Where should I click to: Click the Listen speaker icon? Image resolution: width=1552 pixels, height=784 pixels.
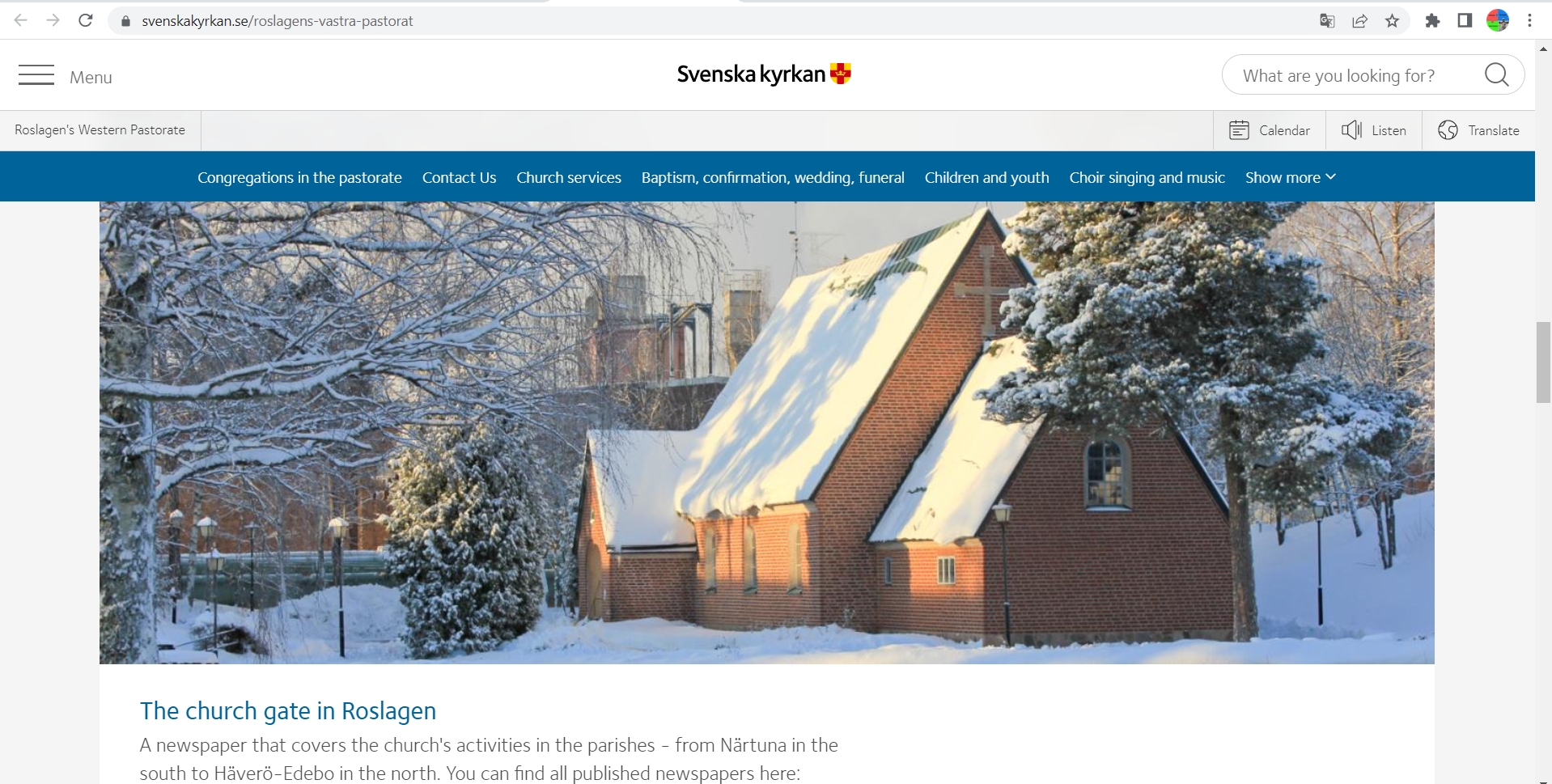pyautogui.click(x=1351, y=130)
